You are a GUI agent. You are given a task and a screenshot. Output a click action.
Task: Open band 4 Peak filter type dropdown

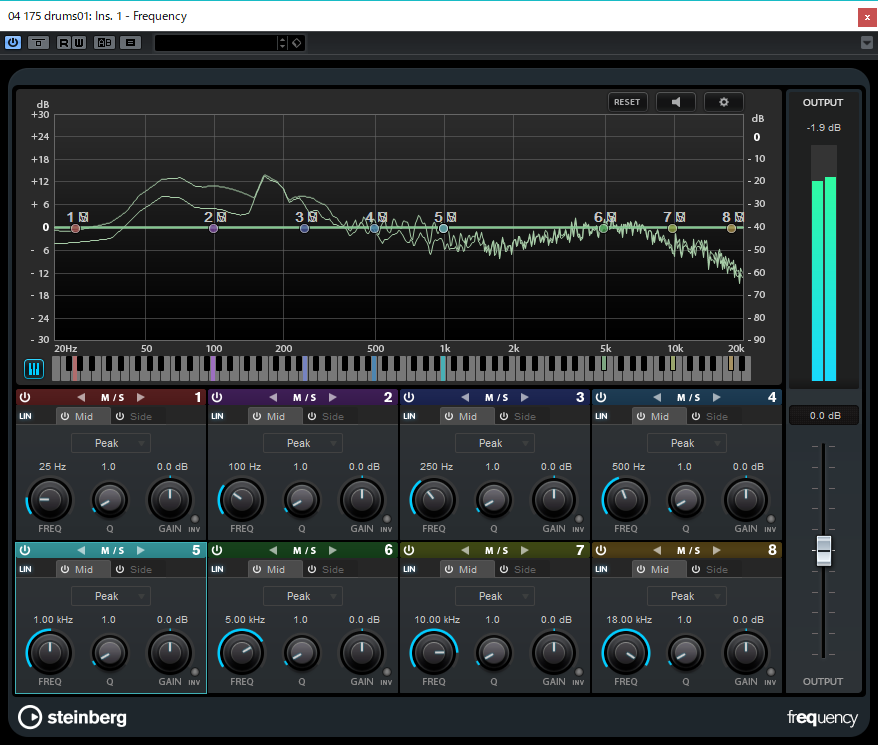687,443
